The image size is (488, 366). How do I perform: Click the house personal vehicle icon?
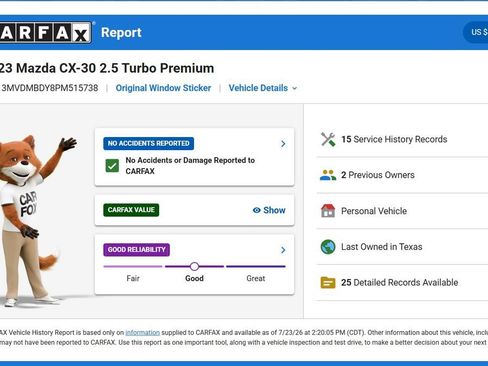(x=328, y=211)
